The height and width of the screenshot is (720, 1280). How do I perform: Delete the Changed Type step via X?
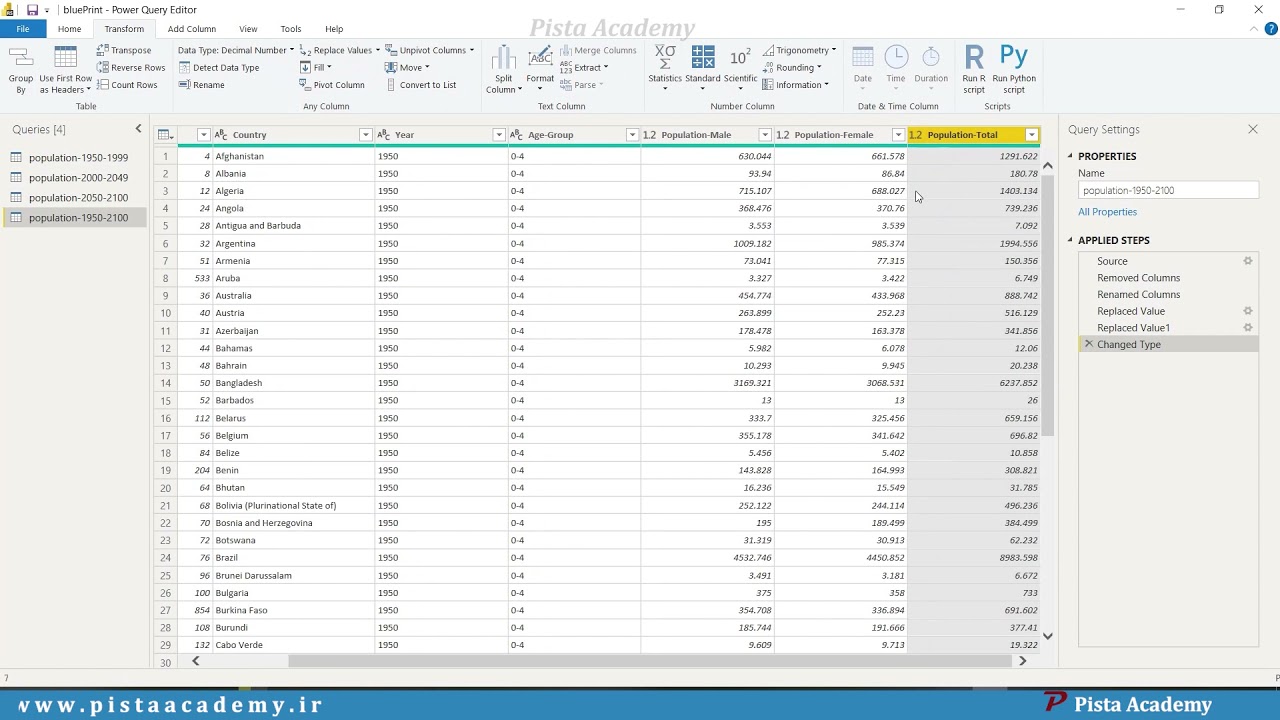[x=1088, y=344]
